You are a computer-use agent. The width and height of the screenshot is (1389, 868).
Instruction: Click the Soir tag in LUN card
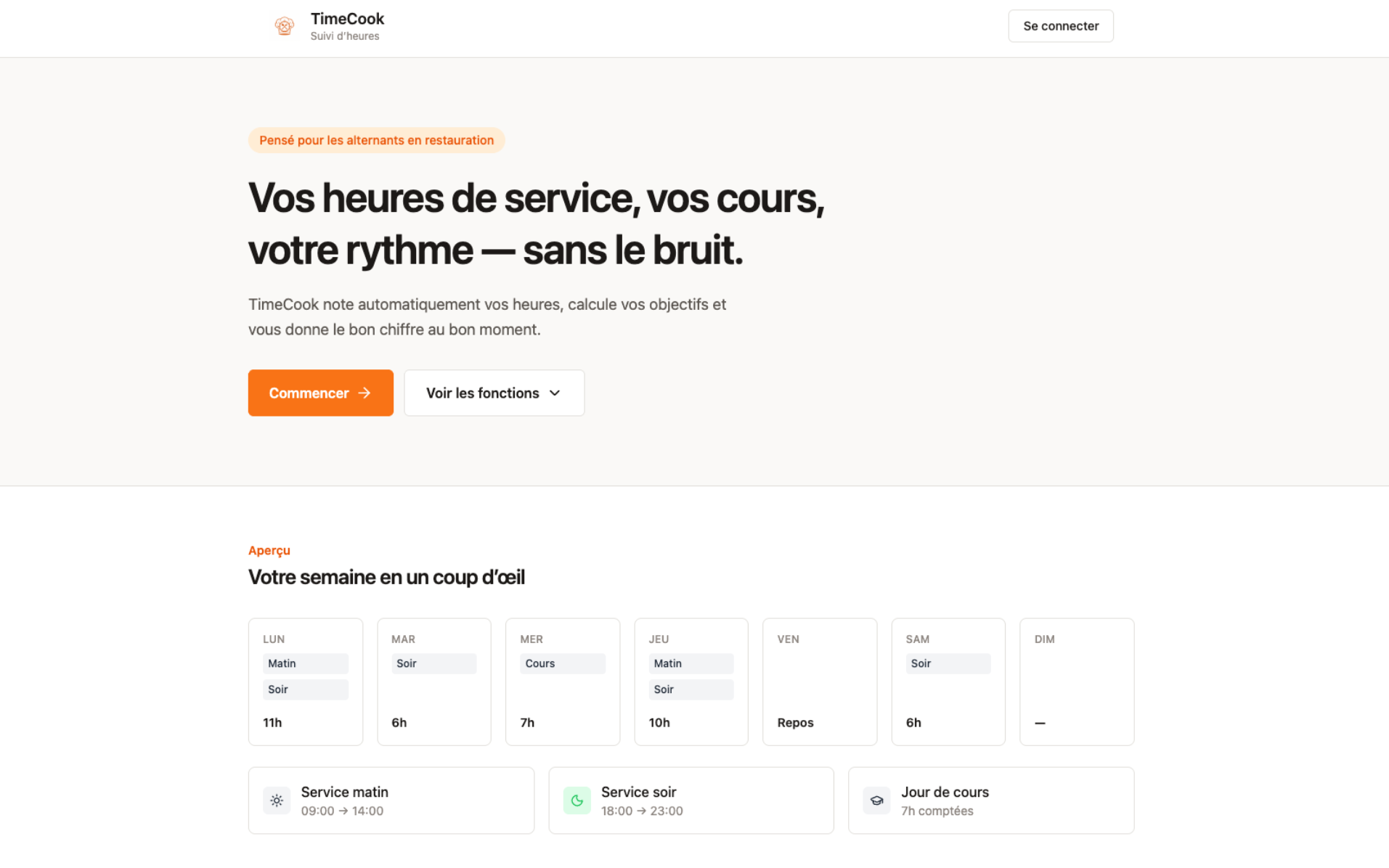[x=305, y=689]
